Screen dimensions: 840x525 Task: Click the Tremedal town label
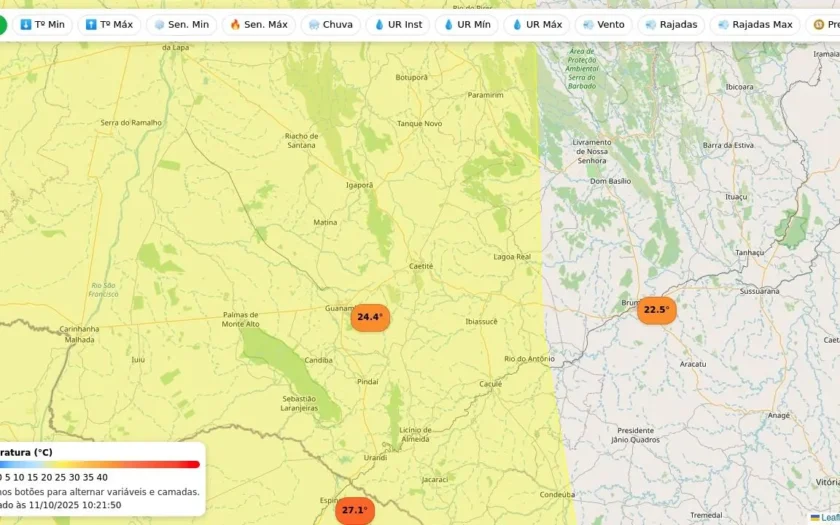click(x=706, y=515)
